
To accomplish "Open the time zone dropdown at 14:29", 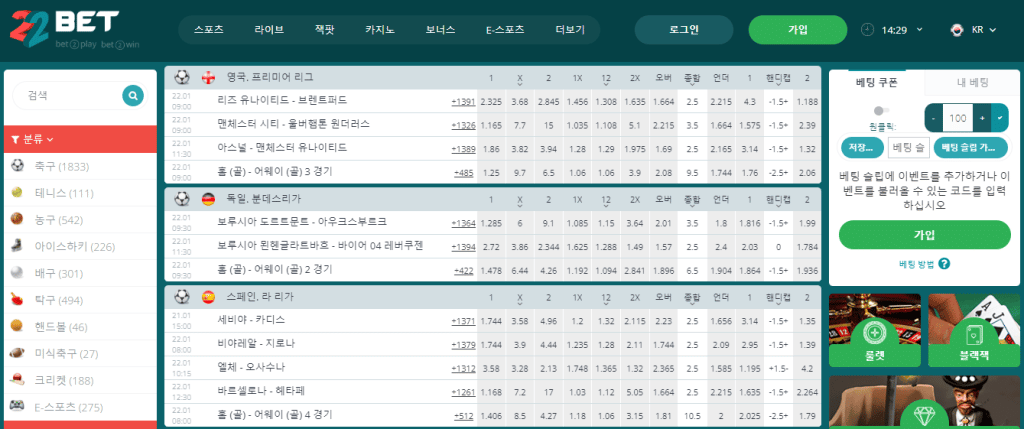I will pyautogui.click(x=920, y=29).
